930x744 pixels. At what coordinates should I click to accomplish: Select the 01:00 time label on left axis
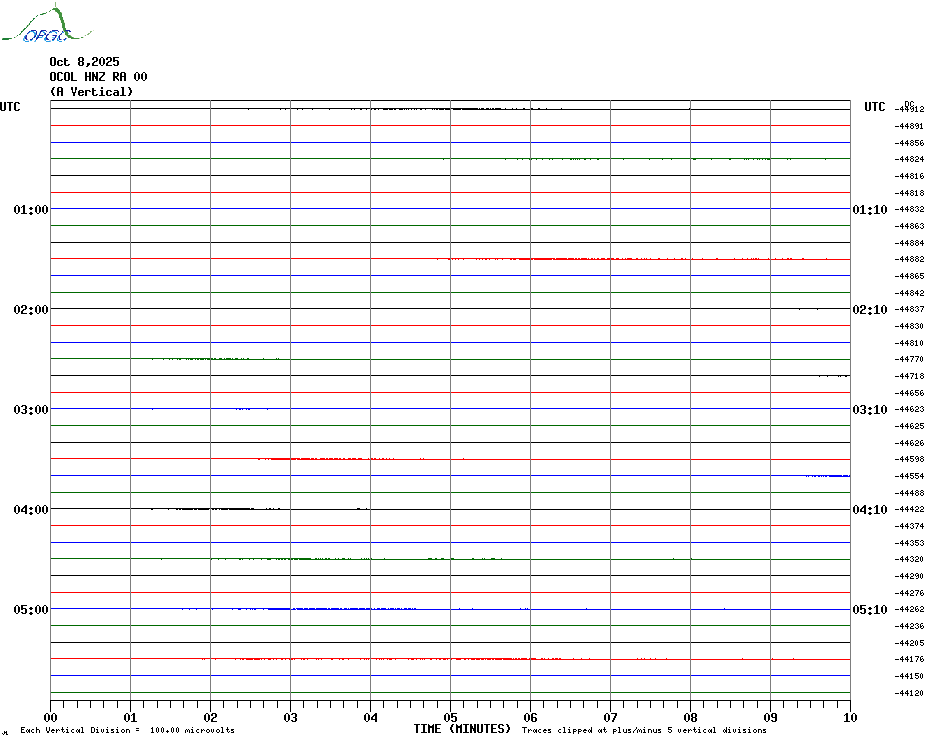tap(31, 210)
